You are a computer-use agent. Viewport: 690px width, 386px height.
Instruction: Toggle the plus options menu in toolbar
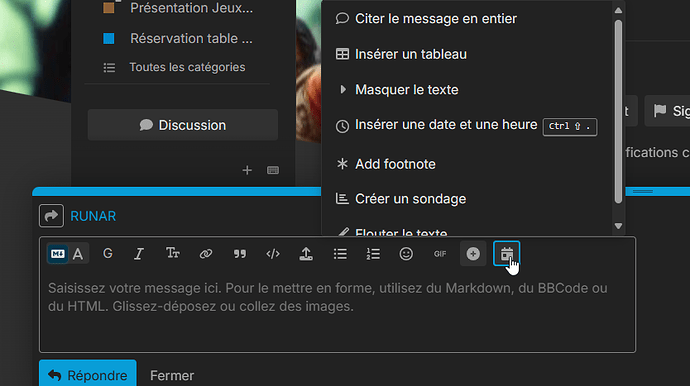coord(473,254)
